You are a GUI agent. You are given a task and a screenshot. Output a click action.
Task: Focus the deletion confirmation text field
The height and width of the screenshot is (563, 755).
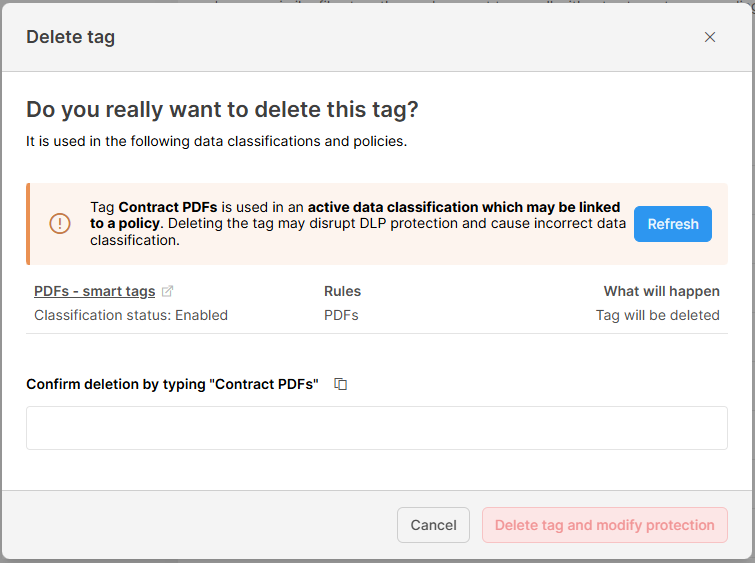(x=376, y=428)
